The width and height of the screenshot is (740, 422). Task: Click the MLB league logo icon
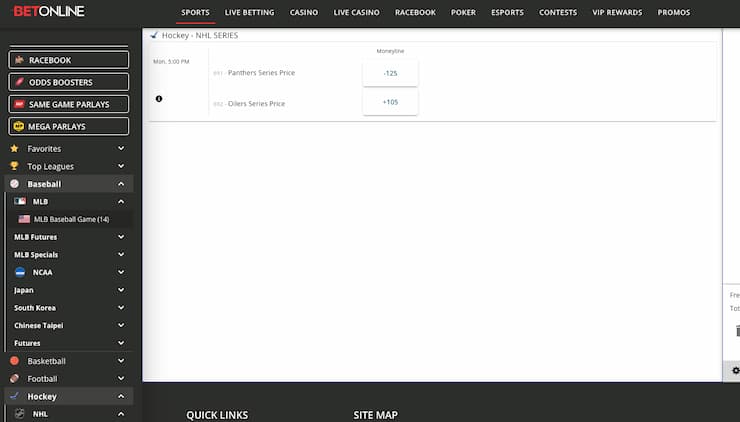point(20,201)
